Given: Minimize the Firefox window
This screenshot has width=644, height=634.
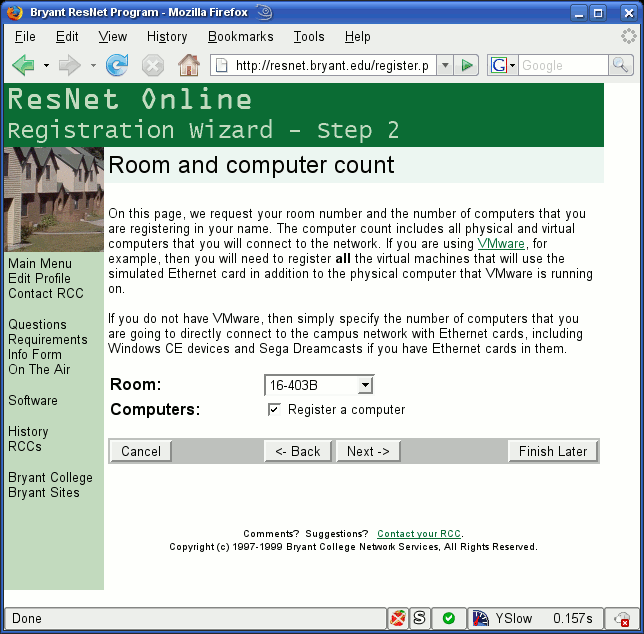Looking at the screenshot, I should (579, 13).
